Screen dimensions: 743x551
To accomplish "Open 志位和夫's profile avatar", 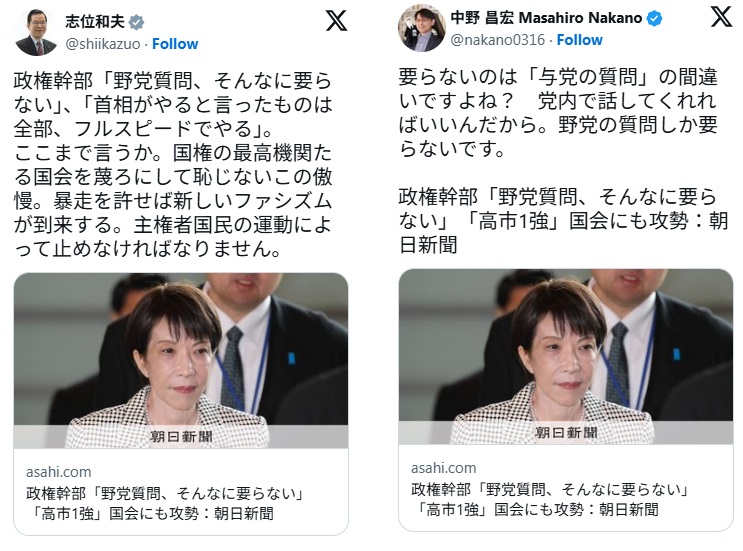I will coord(36,32).
